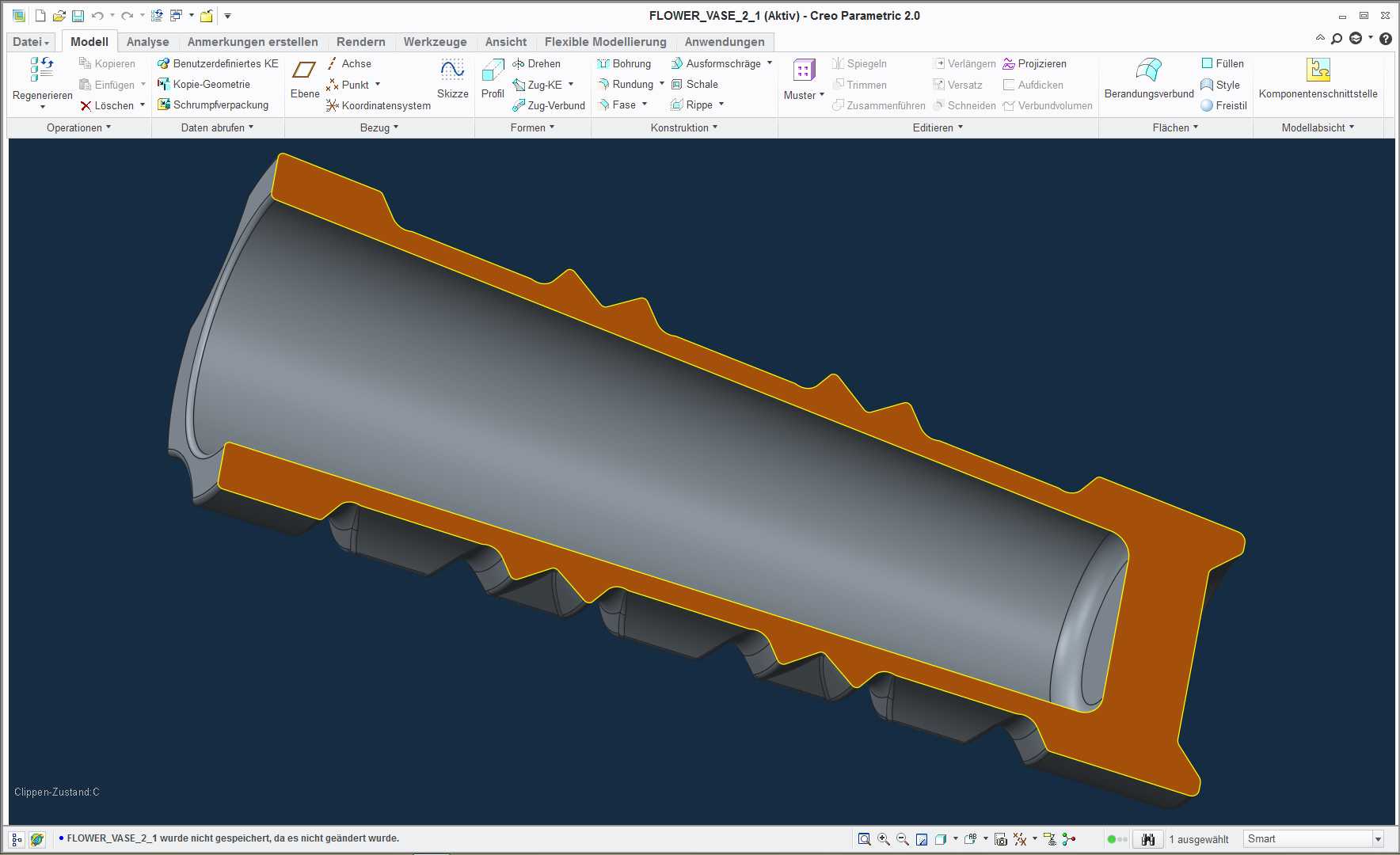Viewport: 1400px width, 855px height.
Task: Expand the Formen group dropdown
Action: coord(533,127)
